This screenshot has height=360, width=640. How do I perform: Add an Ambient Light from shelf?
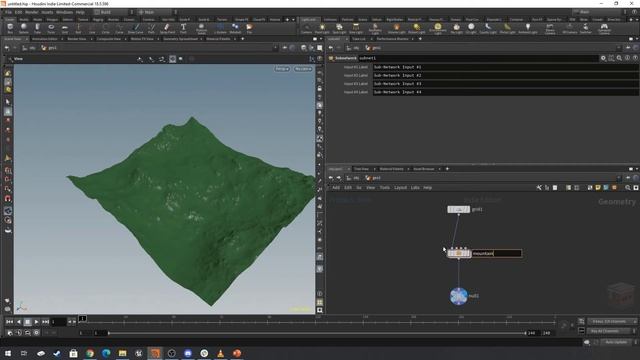528,29
